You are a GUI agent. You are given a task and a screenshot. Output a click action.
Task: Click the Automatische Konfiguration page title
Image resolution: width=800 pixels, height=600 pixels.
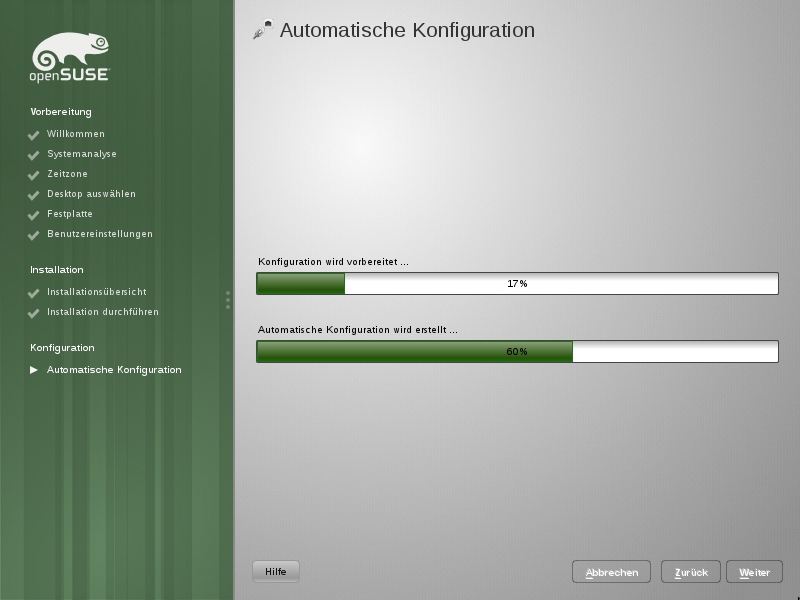(407, 30)
